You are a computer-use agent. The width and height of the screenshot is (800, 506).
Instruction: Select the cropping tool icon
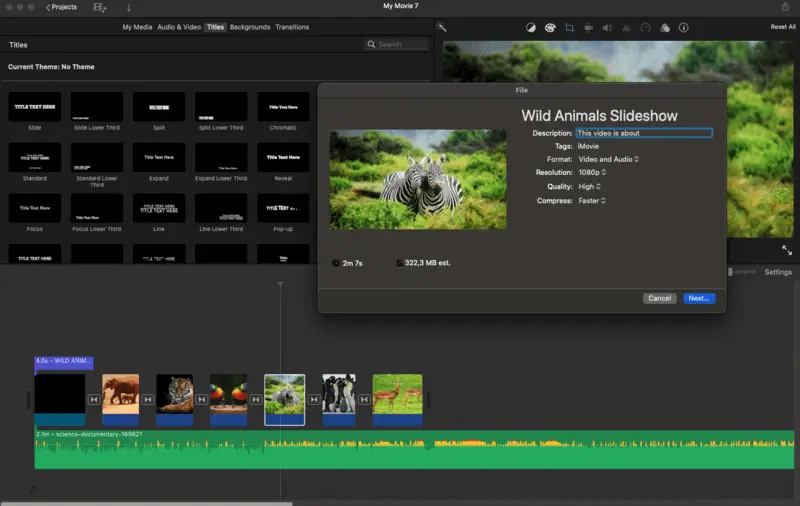[x=569, y=27]
